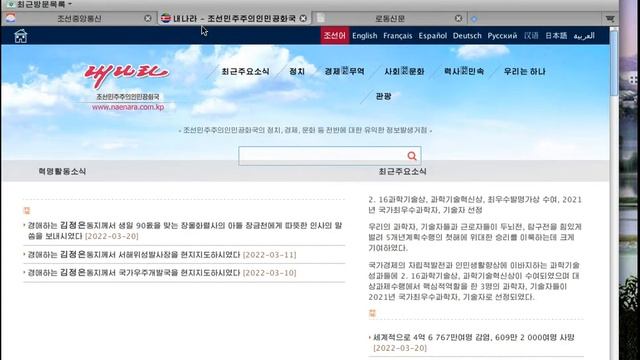Click paragraph starting 우리의 과학자, 기술자들과

475,237
